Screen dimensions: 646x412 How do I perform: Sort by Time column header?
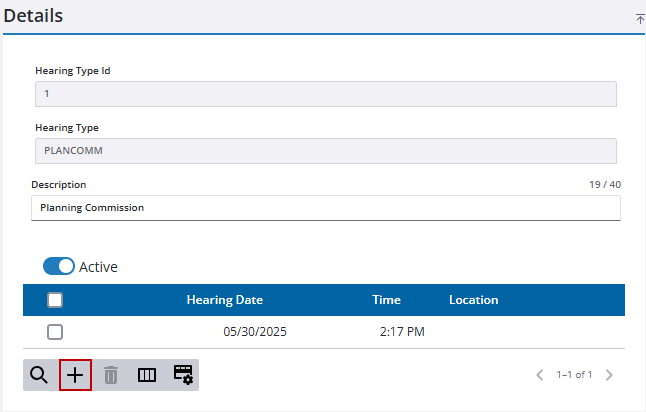pyautogui.click(x=386, y=300)
